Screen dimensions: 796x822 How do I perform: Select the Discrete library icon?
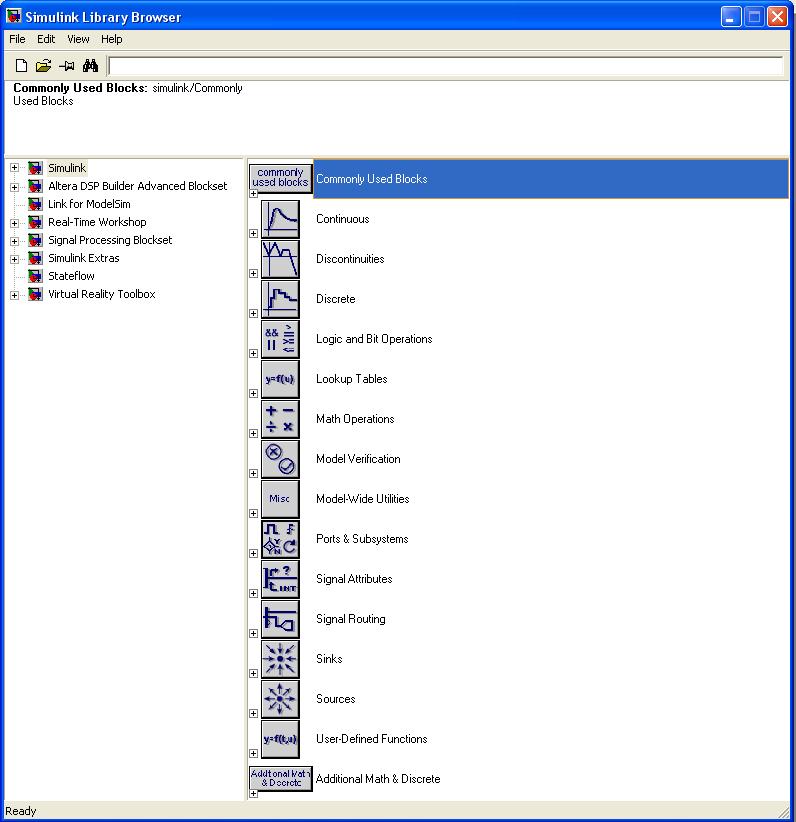point(280,299)
